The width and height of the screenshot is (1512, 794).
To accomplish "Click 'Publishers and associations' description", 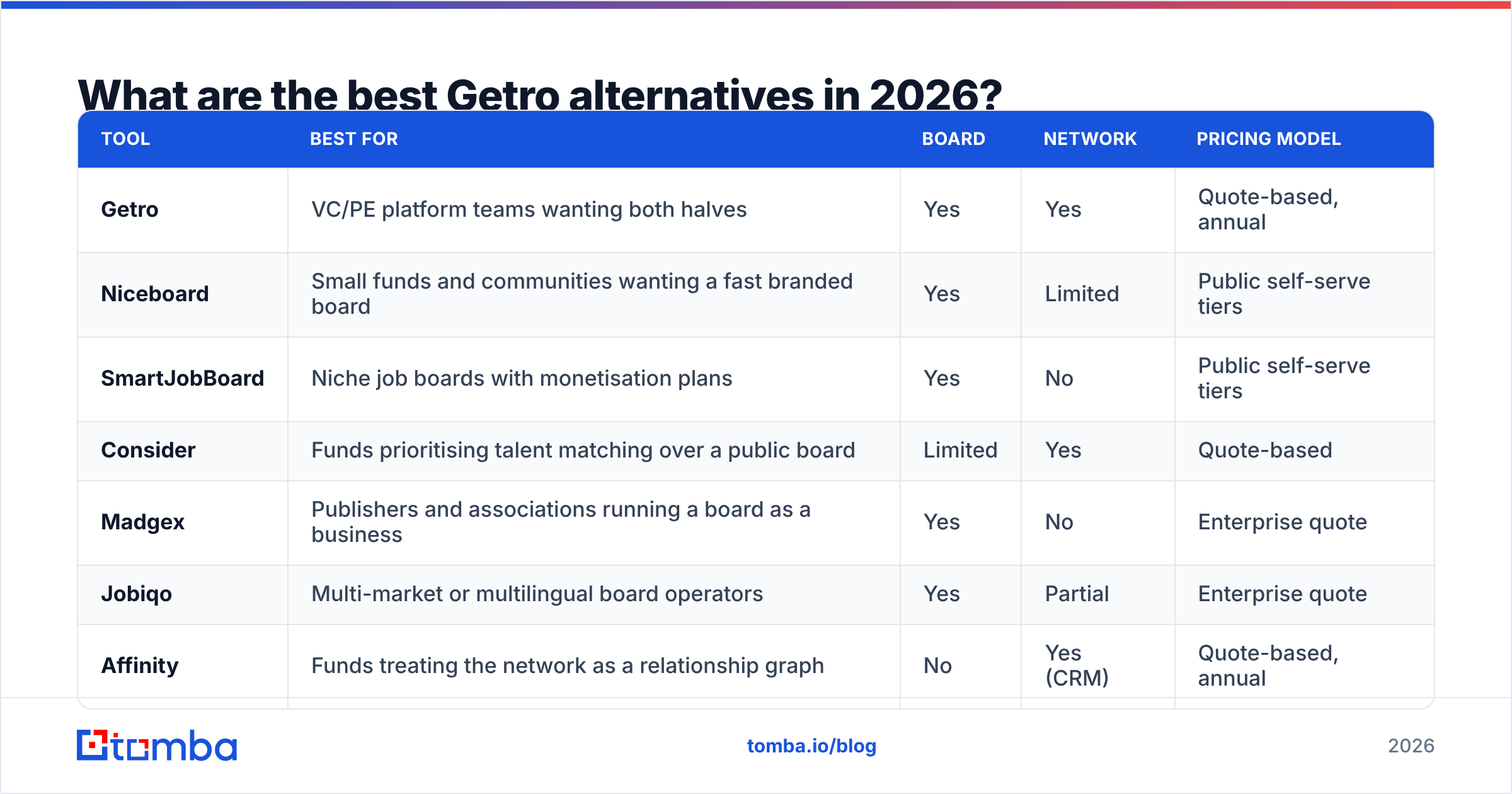I will coord(561,522).
